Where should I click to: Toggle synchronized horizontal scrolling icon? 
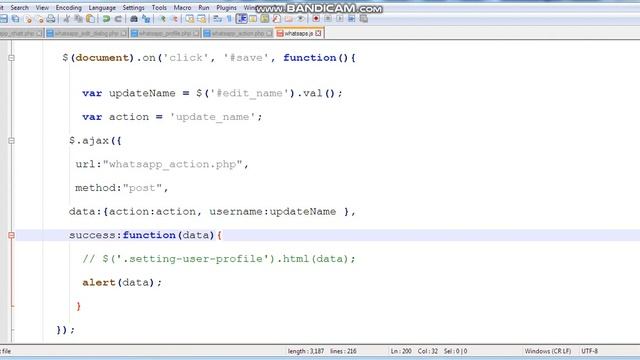pos(202,19)
